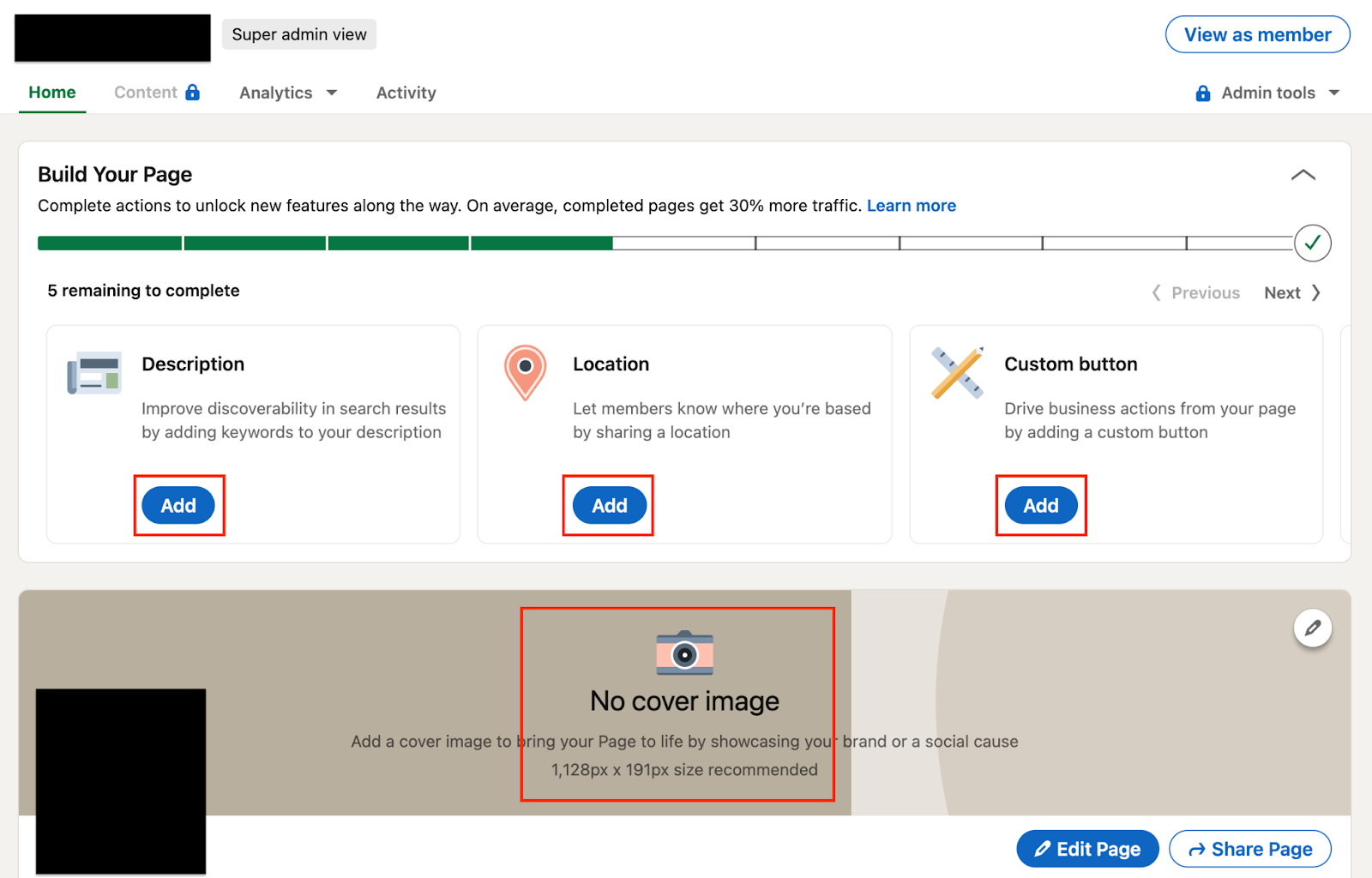Click the Edit Page button
This screenshot has width=1372, height=878.
coord(1087,849)
